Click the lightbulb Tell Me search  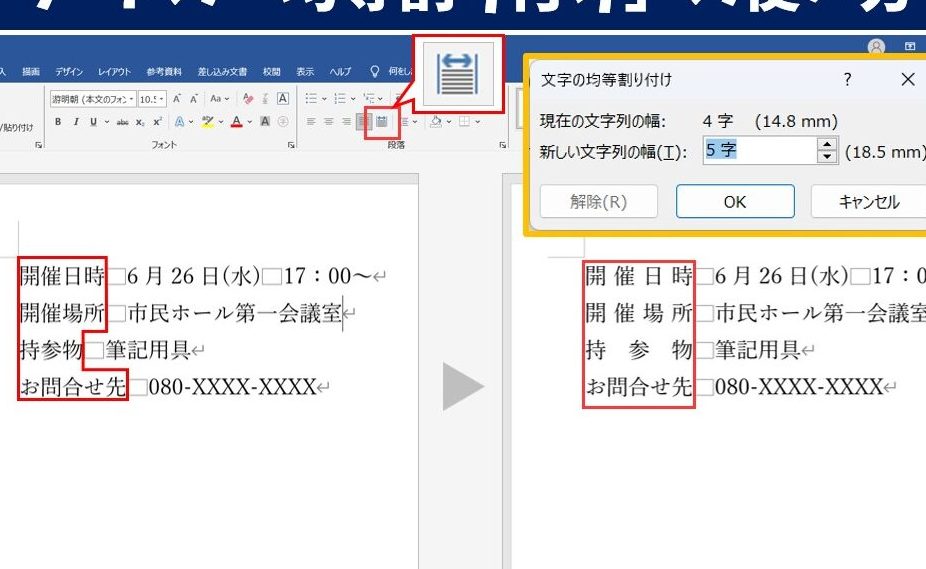[x=374, y=71]
